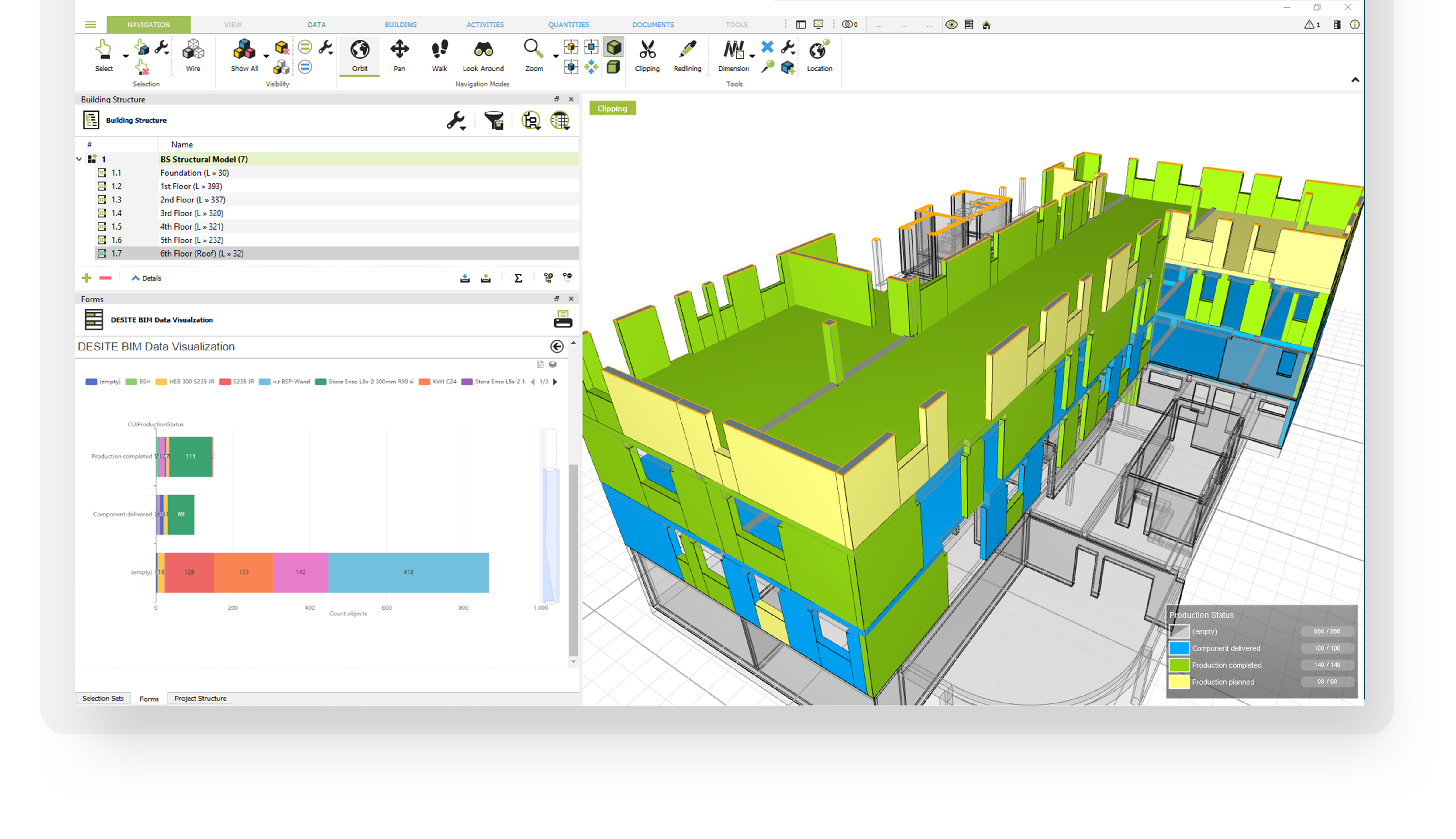Click the zoom-to-fit blue arrows icon
This screenshot has height=839, width=1456.
tap(591, 67)
